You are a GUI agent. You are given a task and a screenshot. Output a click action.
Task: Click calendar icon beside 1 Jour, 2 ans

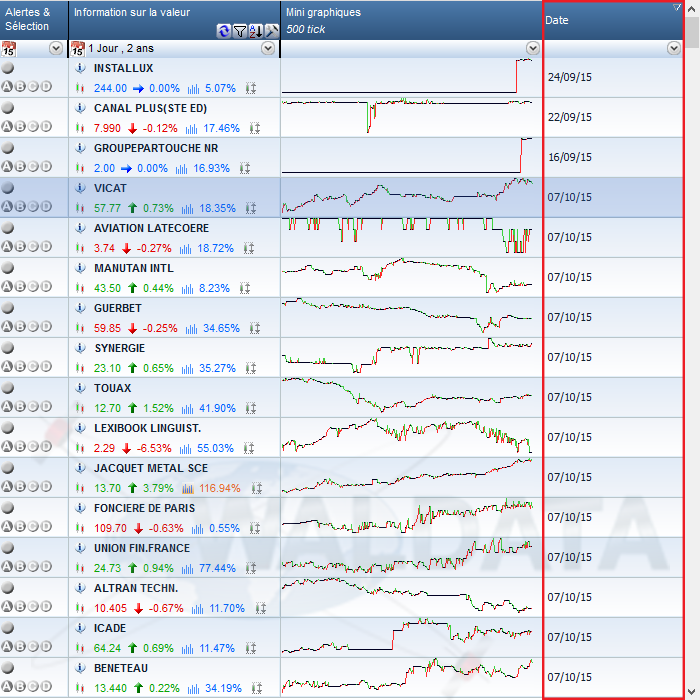click(78, 48)
